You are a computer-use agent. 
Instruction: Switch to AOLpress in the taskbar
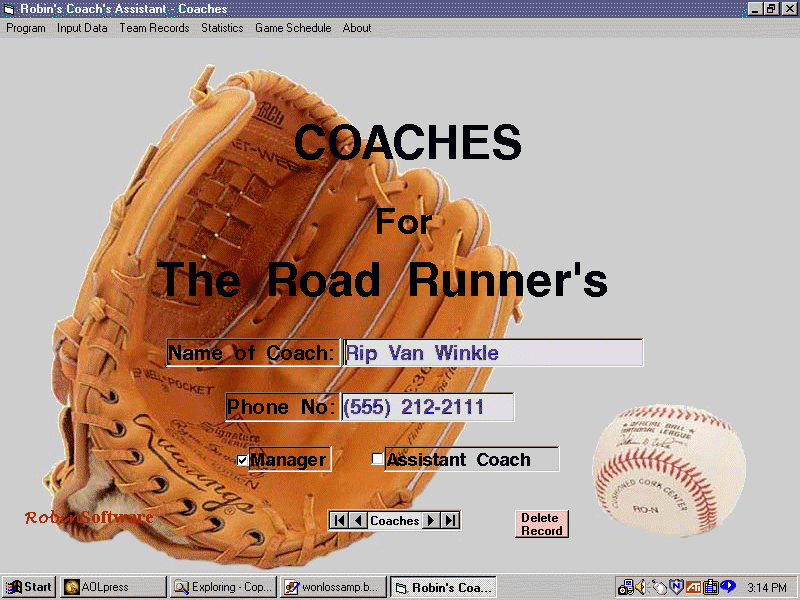[x=113, y=587]
